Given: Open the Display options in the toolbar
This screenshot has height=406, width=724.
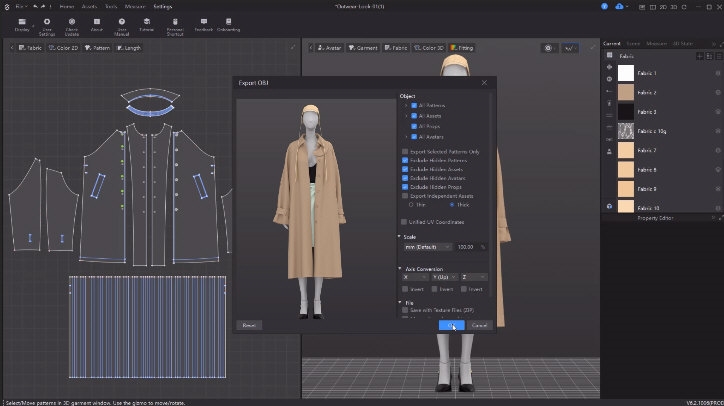Looking at the screenshot, I should [x=22, y=25].
